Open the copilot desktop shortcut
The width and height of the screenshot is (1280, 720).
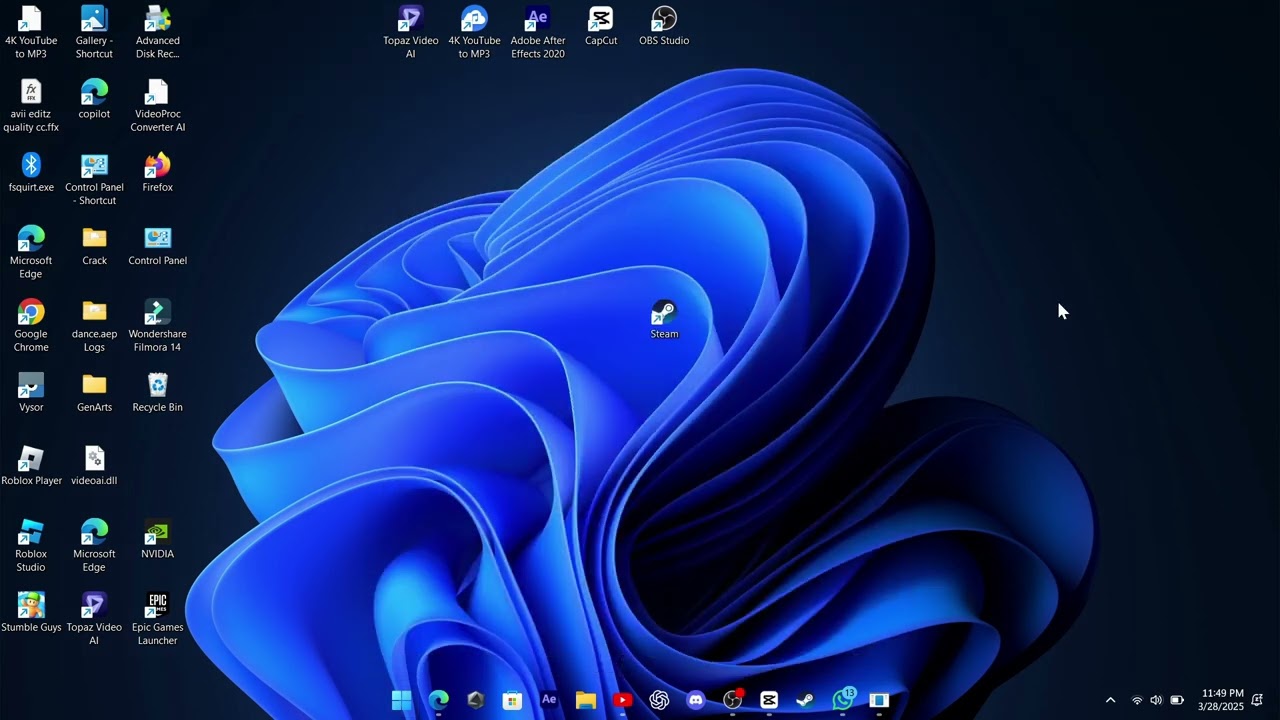94,99
